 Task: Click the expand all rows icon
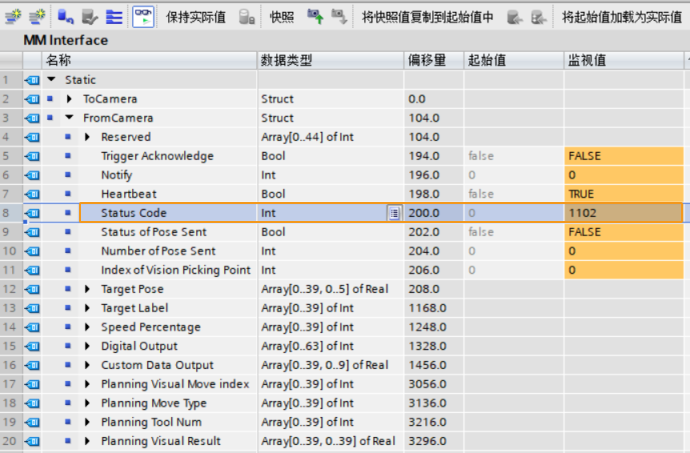(x=114, y=17)
